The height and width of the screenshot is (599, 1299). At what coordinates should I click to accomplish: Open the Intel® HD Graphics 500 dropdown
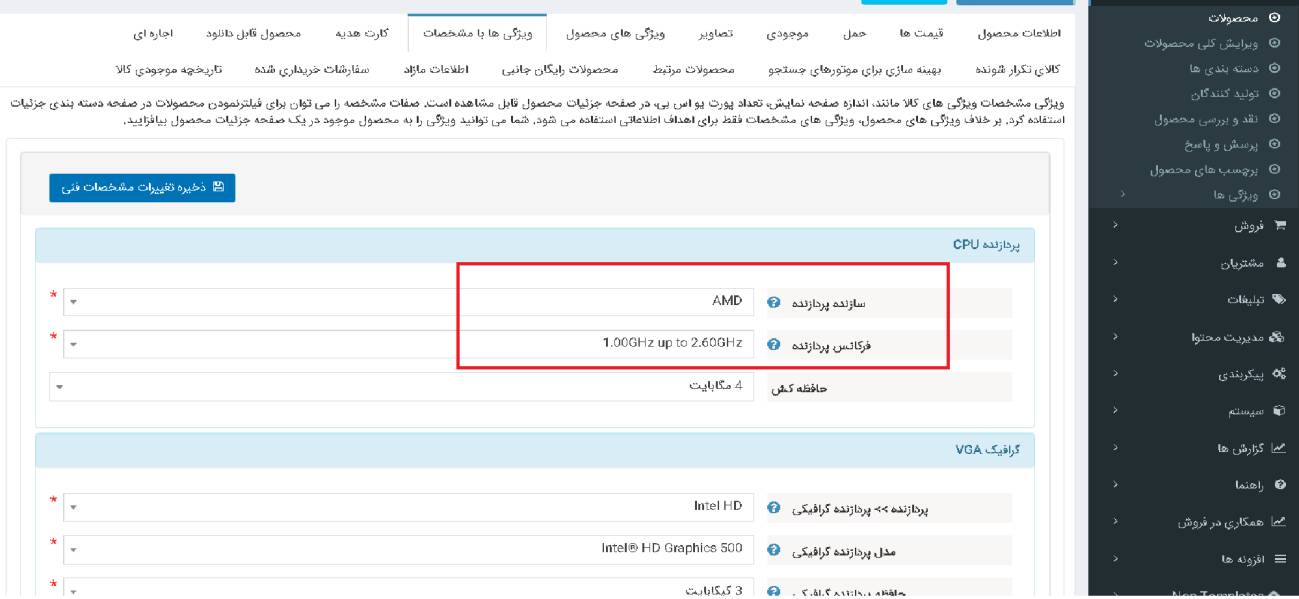pyautogui.click(x=408, y=550)
